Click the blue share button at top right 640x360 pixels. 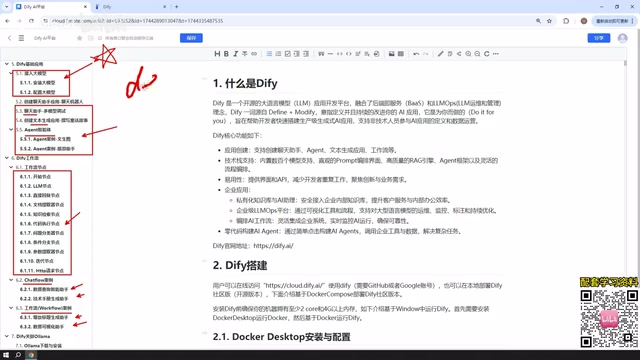point(599,38)
